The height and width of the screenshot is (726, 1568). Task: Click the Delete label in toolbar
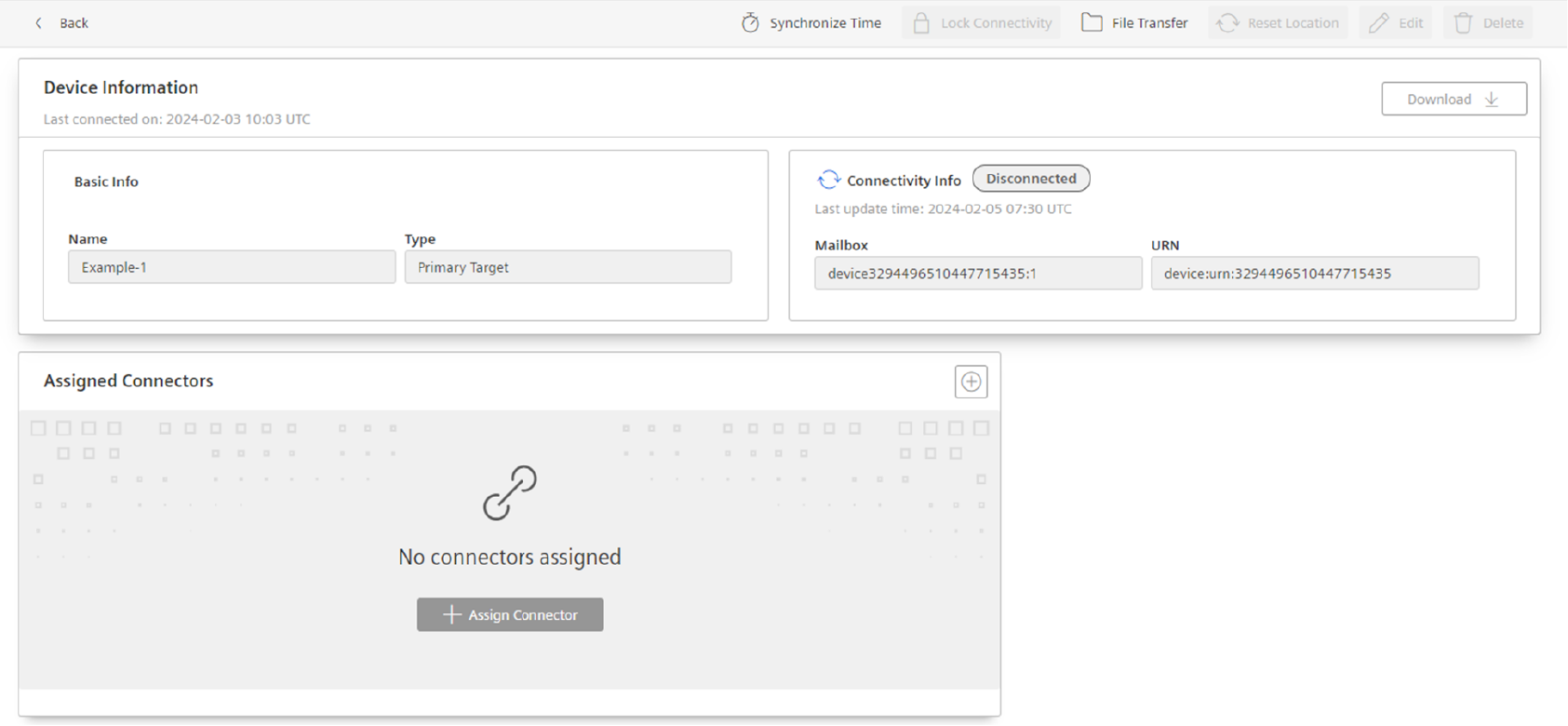click(1503, 23)
